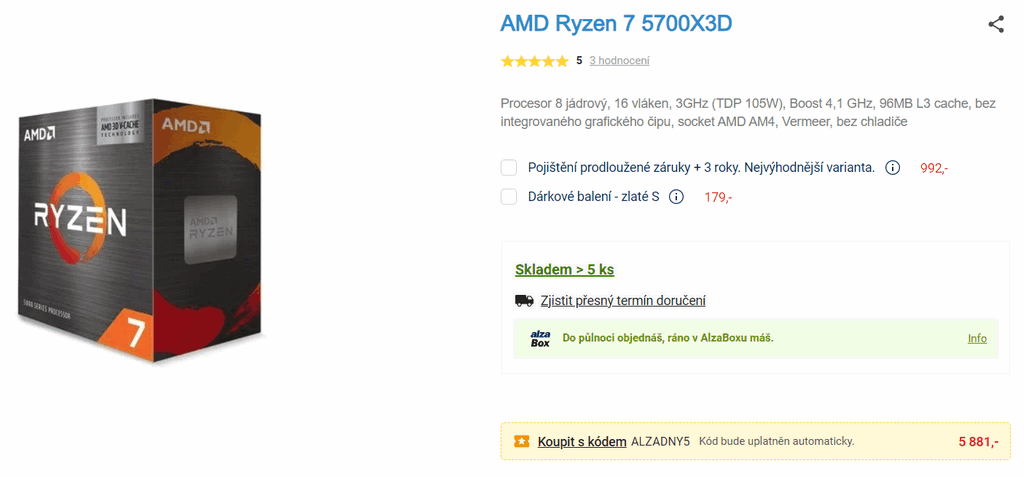Open info icon for extended warranty insurance
Image resolution: width=1024 pixels, height=477 pixels.
tap(892, 168)
